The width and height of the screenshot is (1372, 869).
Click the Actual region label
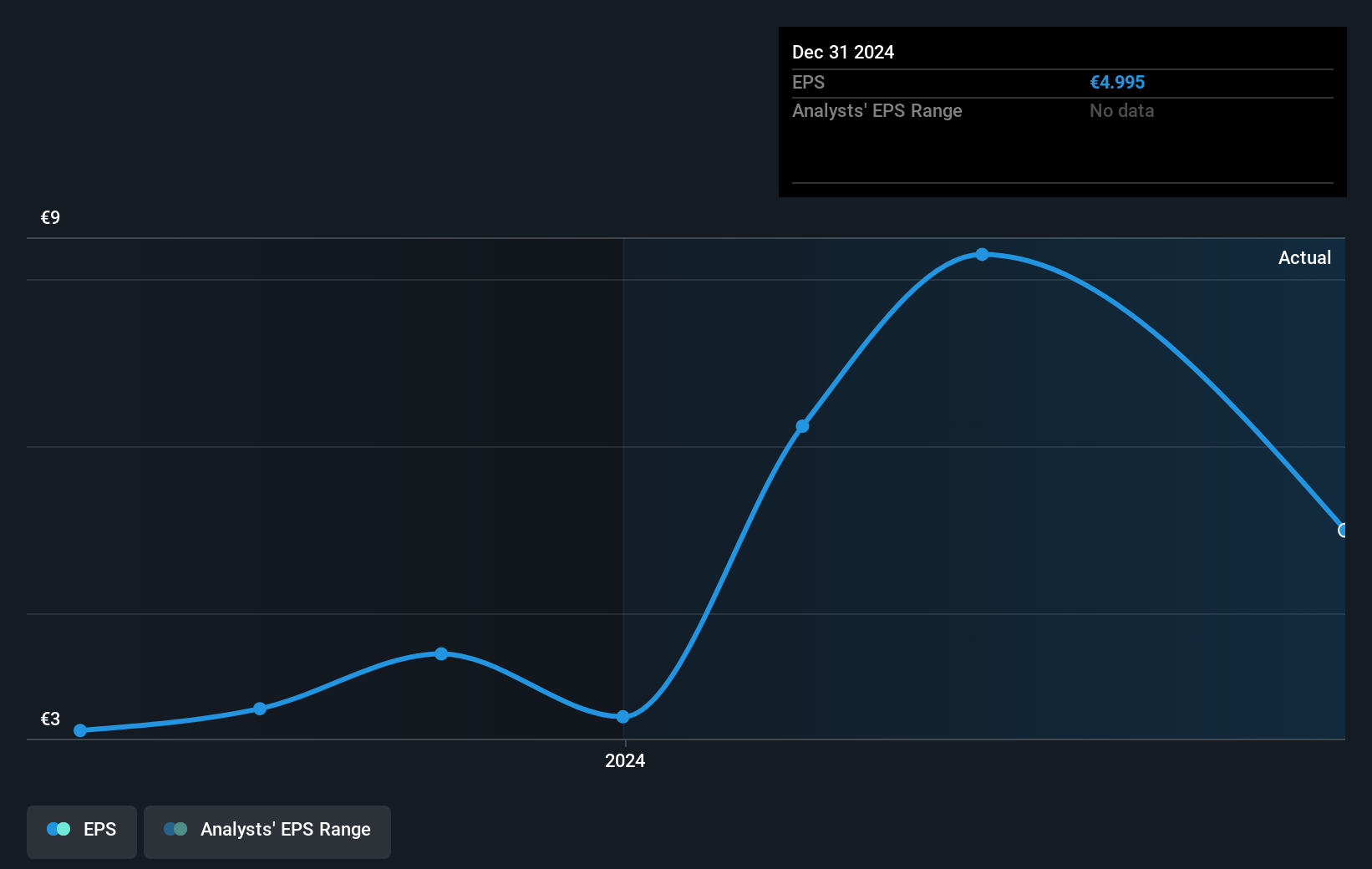(x=1304, y=257)
